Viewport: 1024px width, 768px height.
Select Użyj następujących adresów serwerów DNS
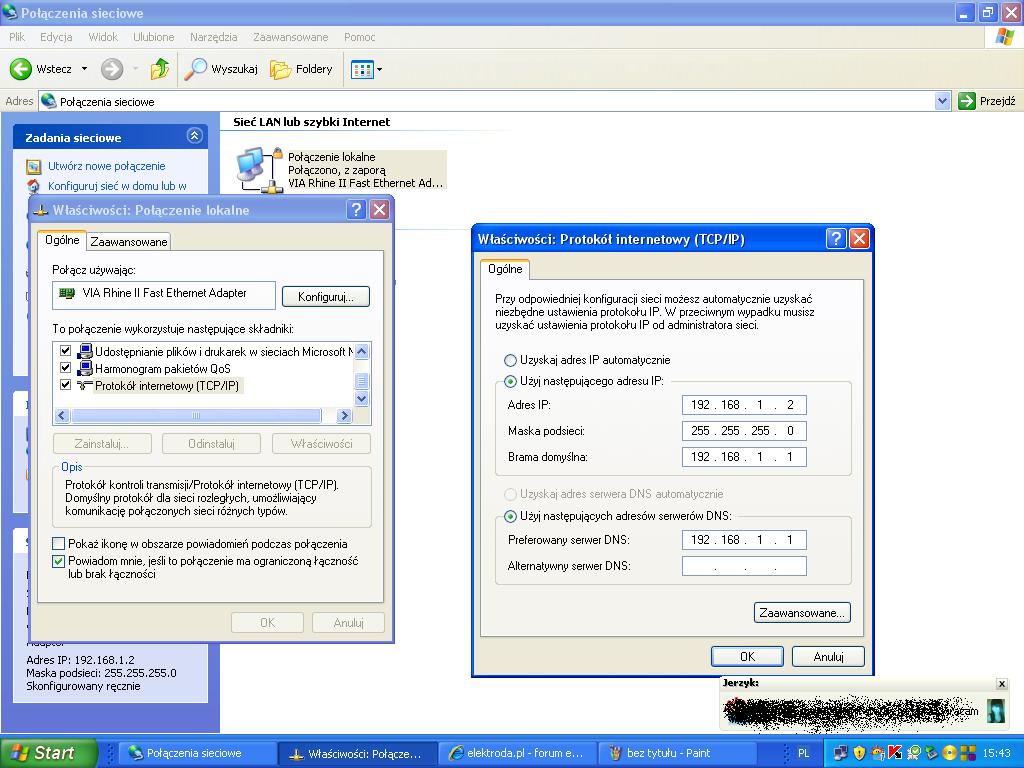(510, 517)
